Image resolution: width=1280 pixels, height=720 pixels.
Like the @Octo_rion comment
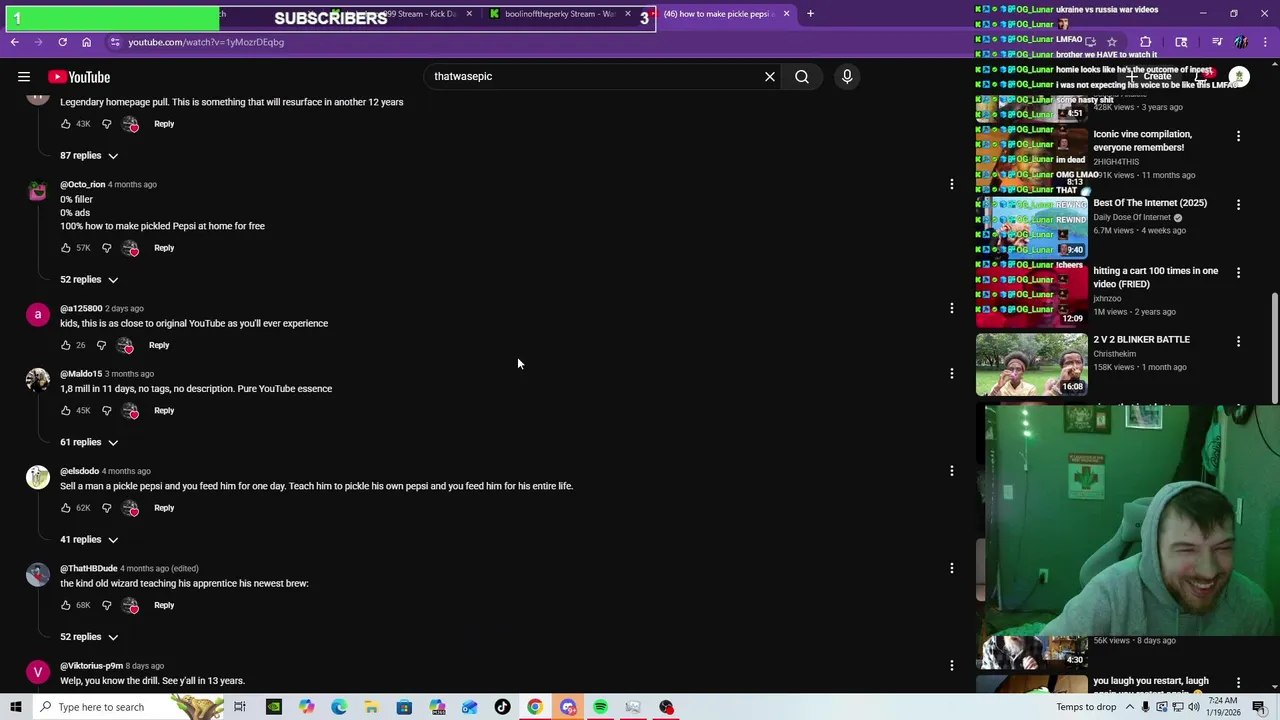66,248
